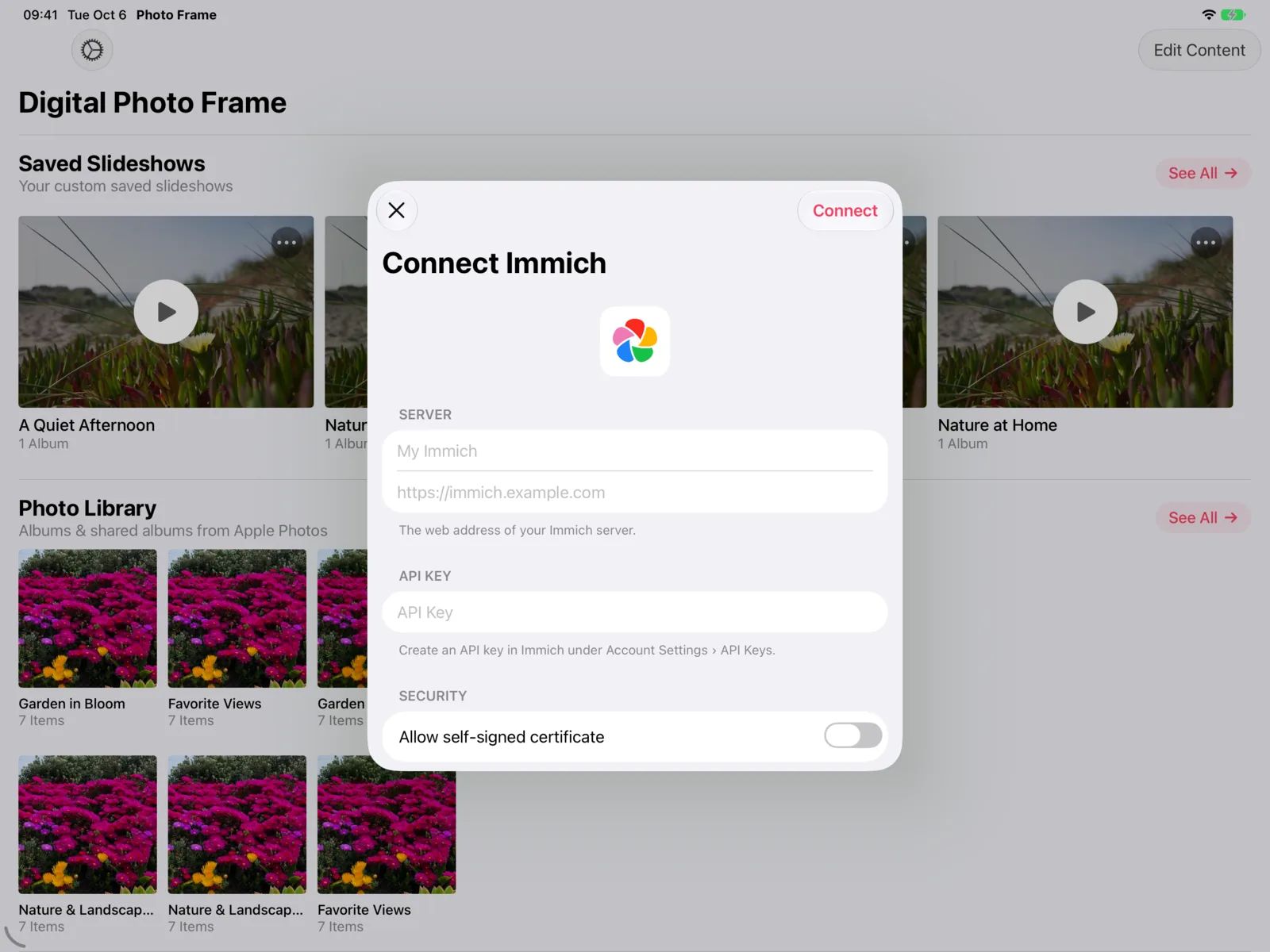Tap Edit Content button
The width and height of the screenshot is (1270, 952).
click(x=1199, y=50)
